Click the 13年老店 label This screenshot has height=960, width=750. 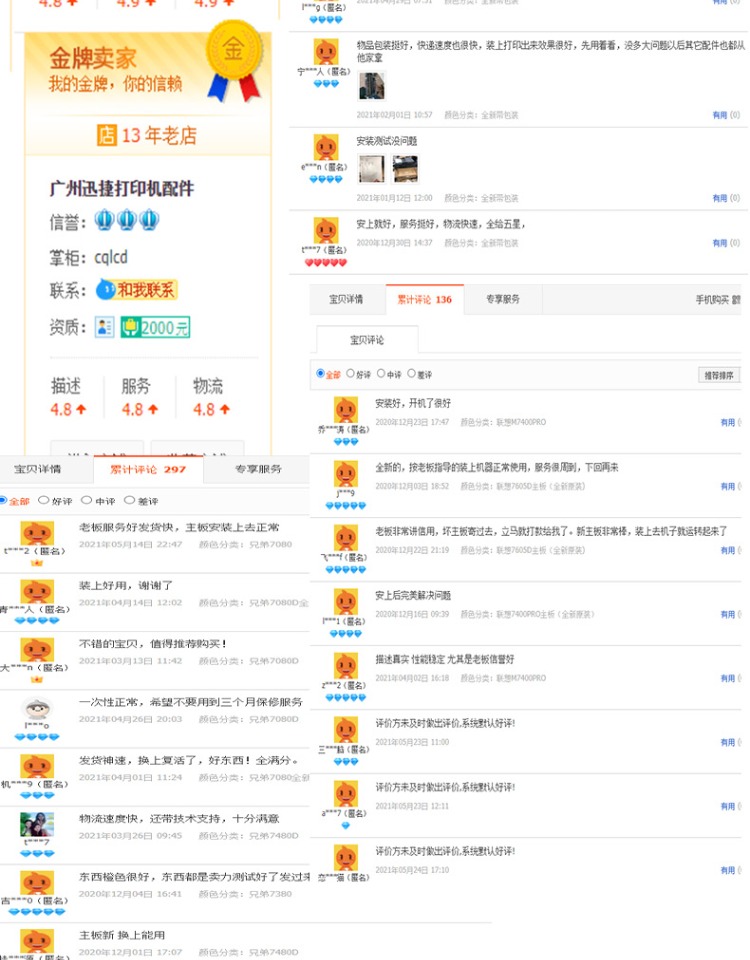(159, 135)
